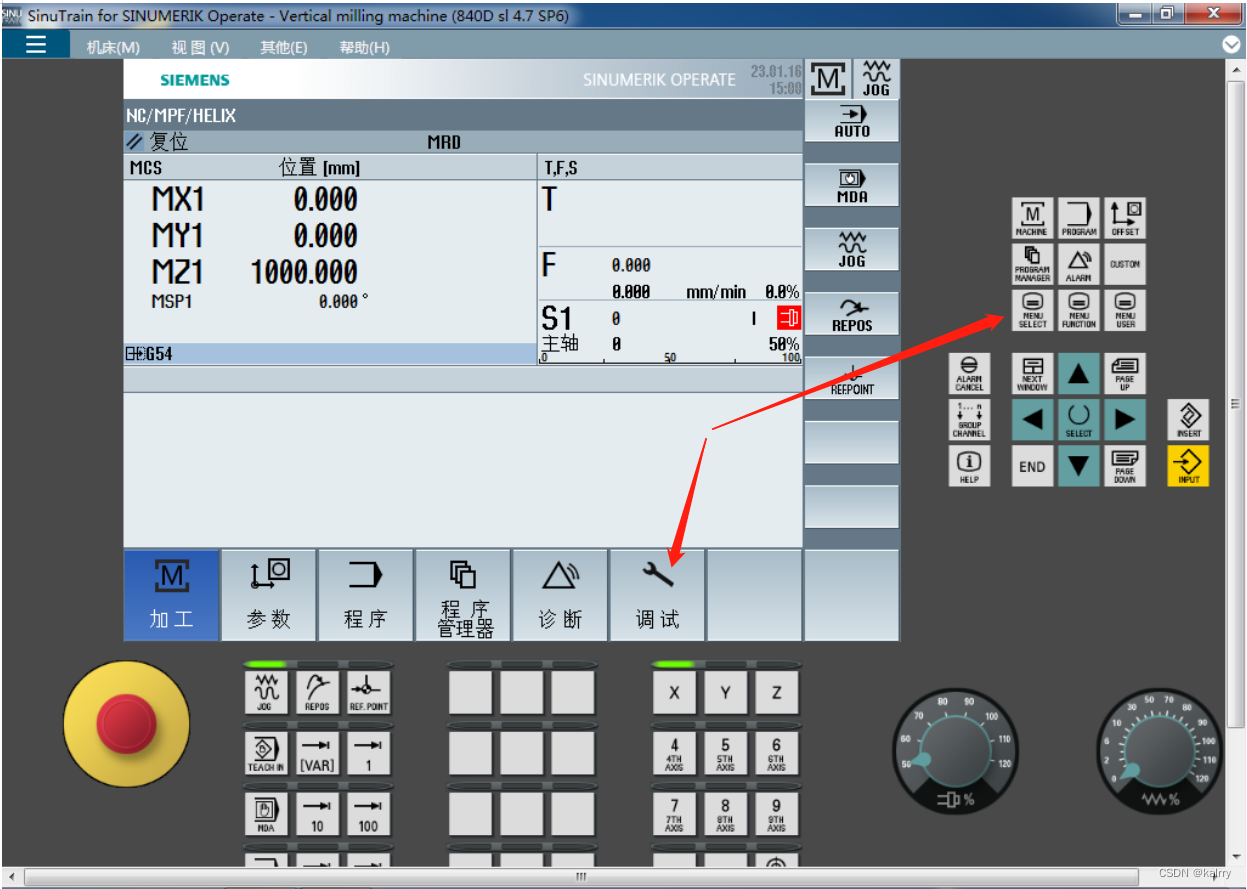Select the X axis key
1247x889 pixels.
674,693
